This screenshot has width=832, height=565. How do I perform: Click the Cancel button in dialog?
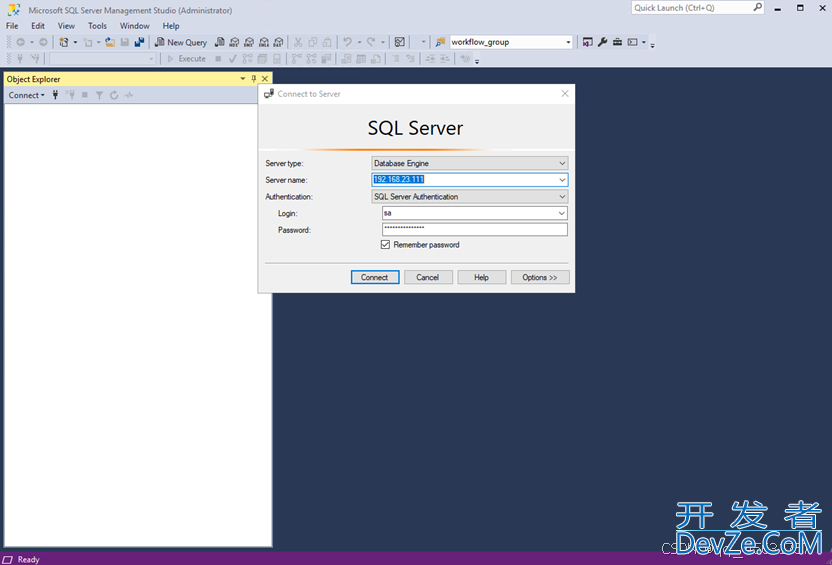[428, 277]
